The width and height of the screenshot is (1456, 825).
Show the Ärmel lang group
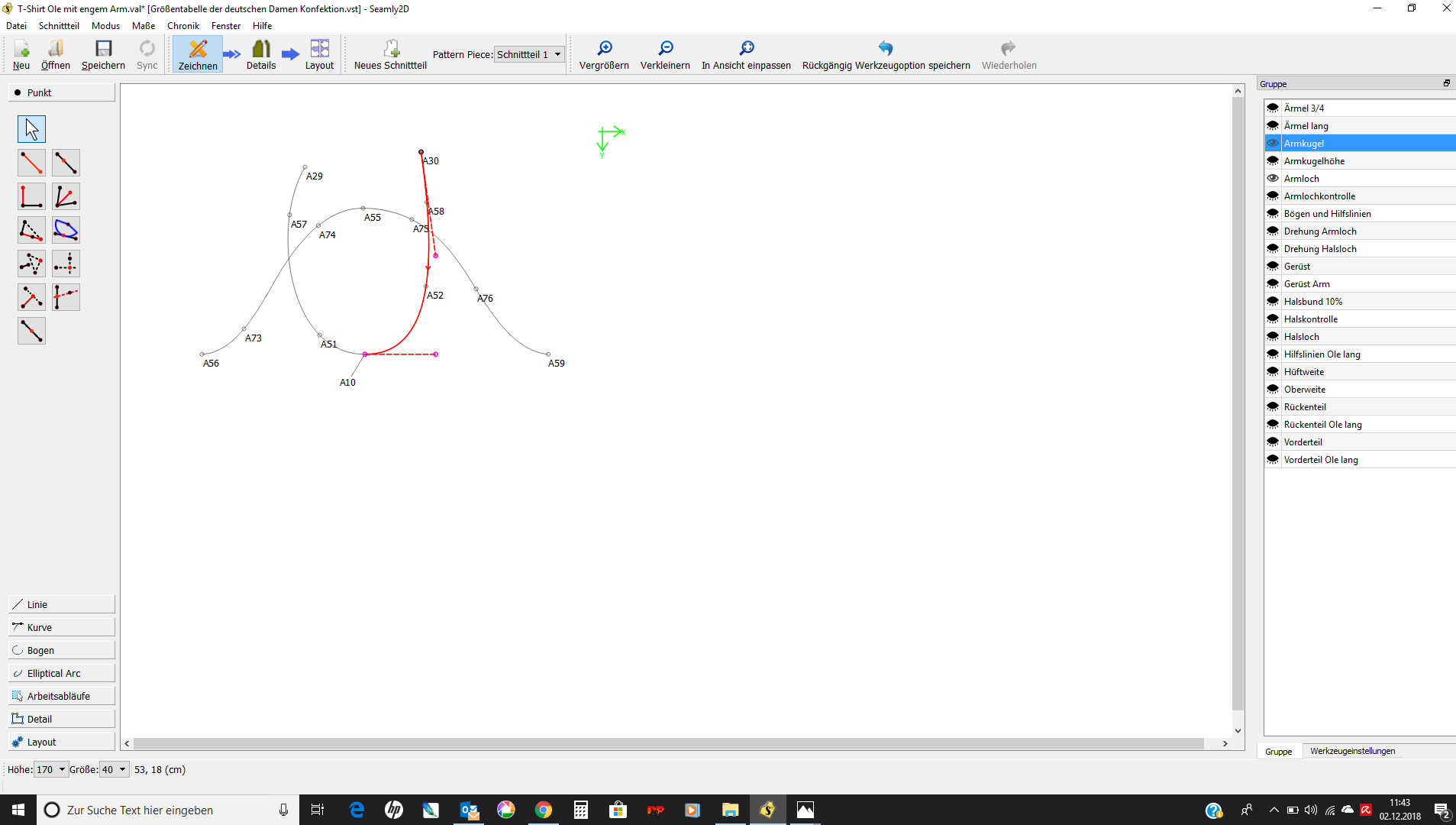coord(1273,126)
